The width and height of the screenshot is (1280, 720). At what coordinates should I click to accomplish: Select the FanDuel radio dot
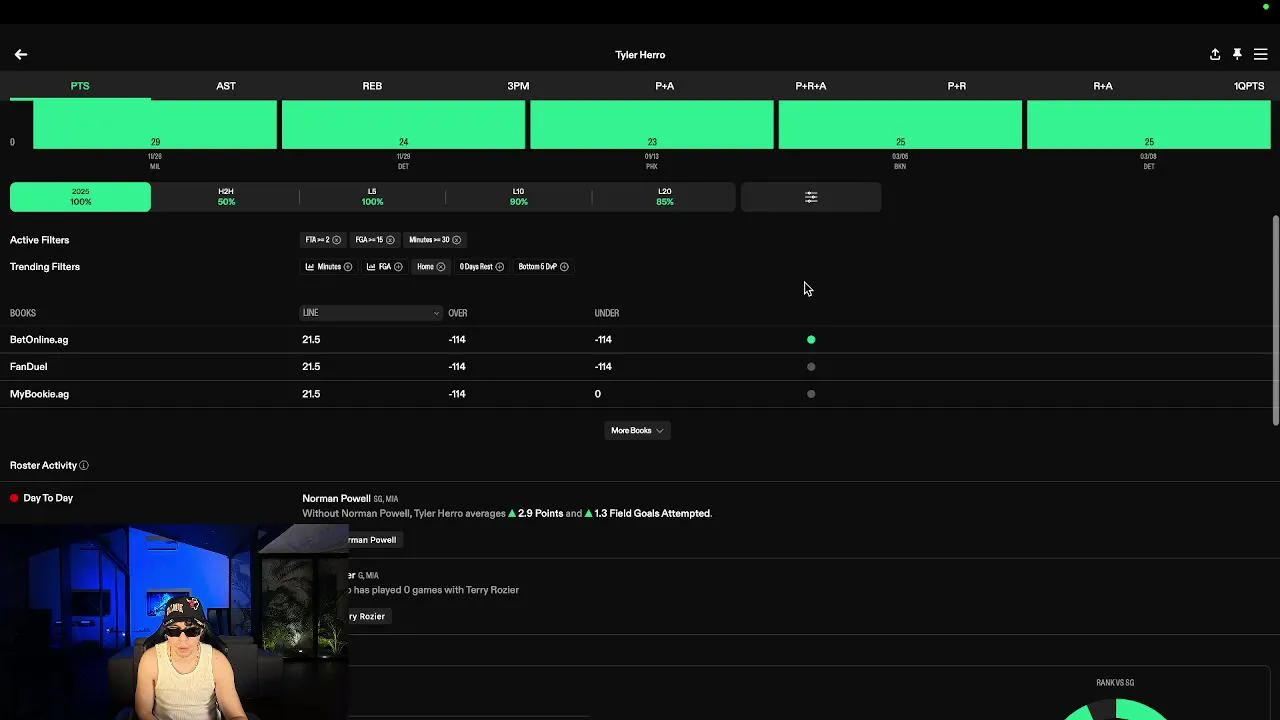click(x=811, y=367)
